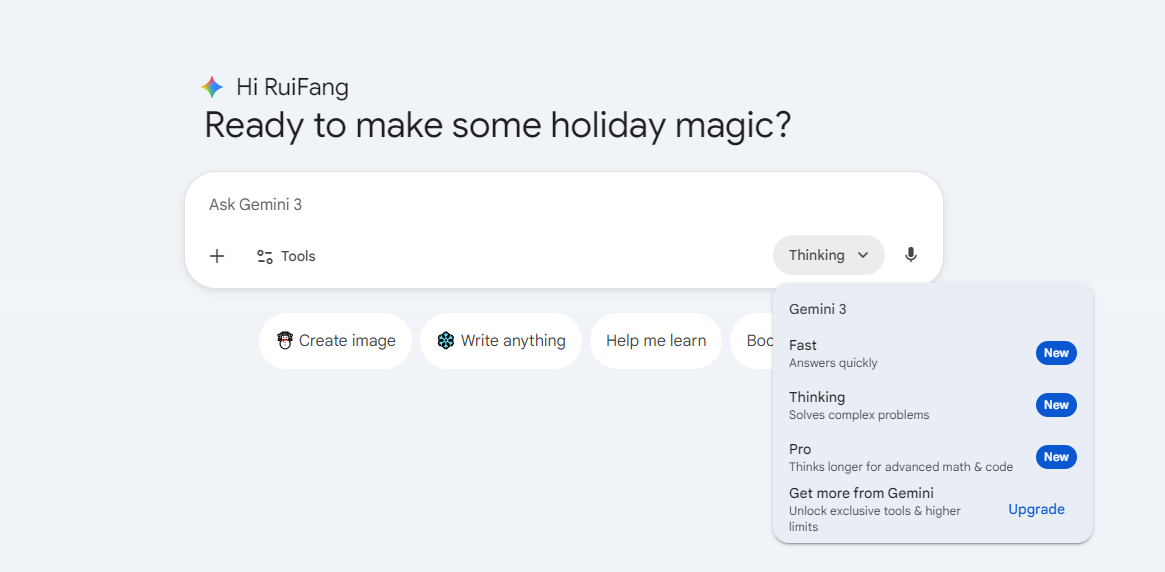Click the Upgrade link
Viewport: 1165px width, 572px height.
[1036, 509]
